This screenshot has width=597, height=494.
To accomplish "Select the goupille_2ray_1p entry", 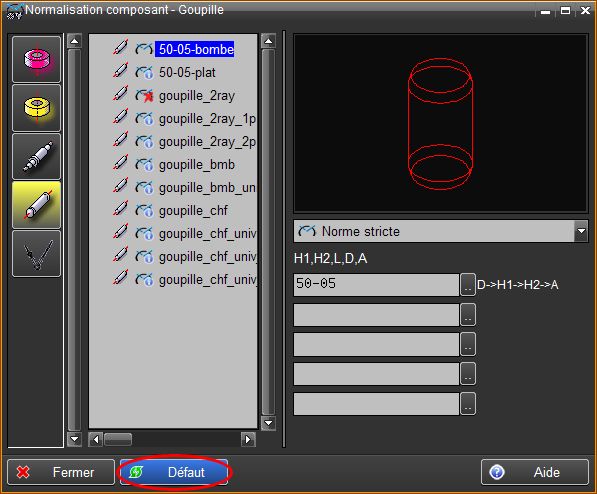I will coord(207,119).
